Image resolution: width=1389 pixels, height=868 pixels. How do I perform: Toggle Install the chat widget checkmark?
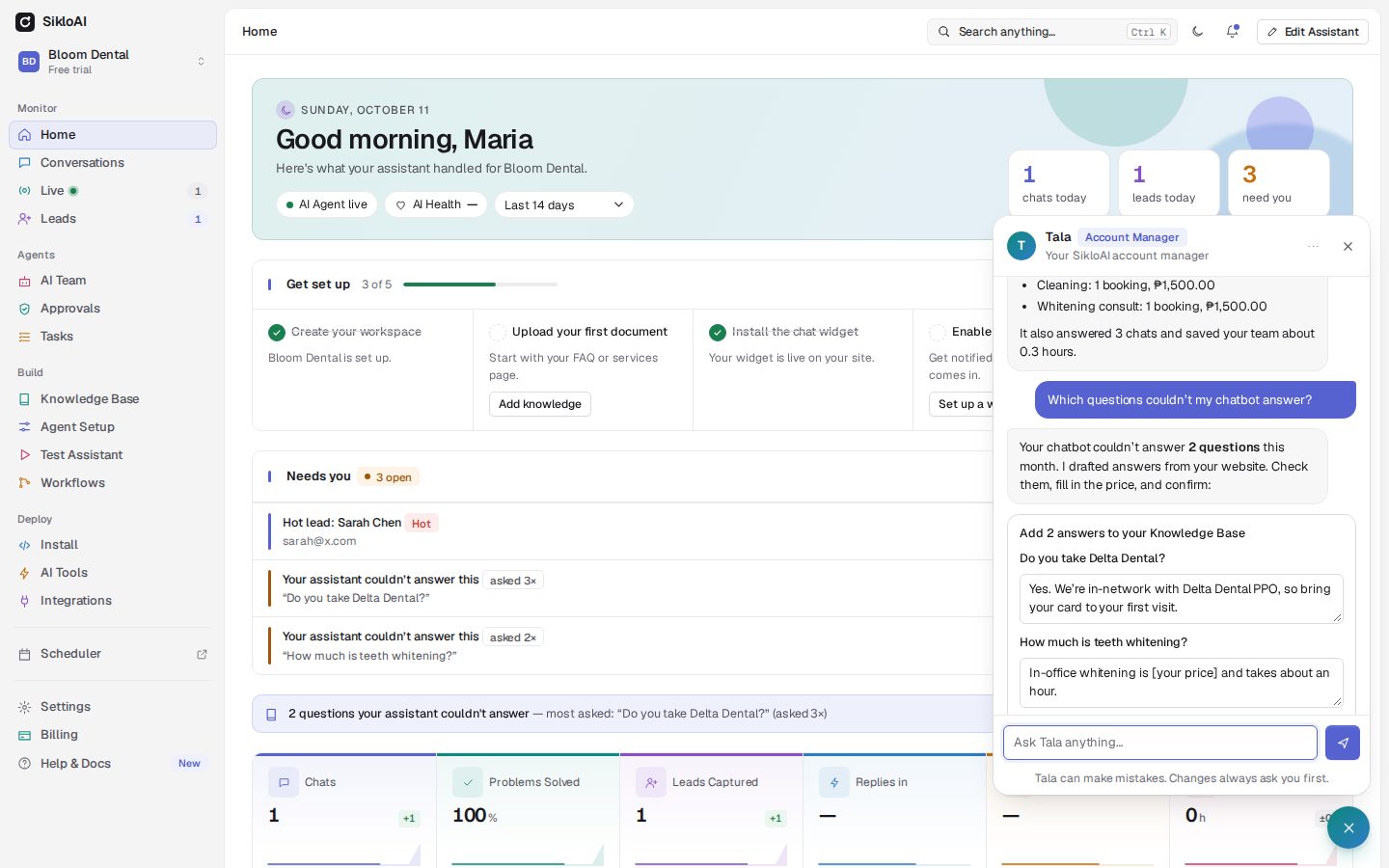click(718, 333)
